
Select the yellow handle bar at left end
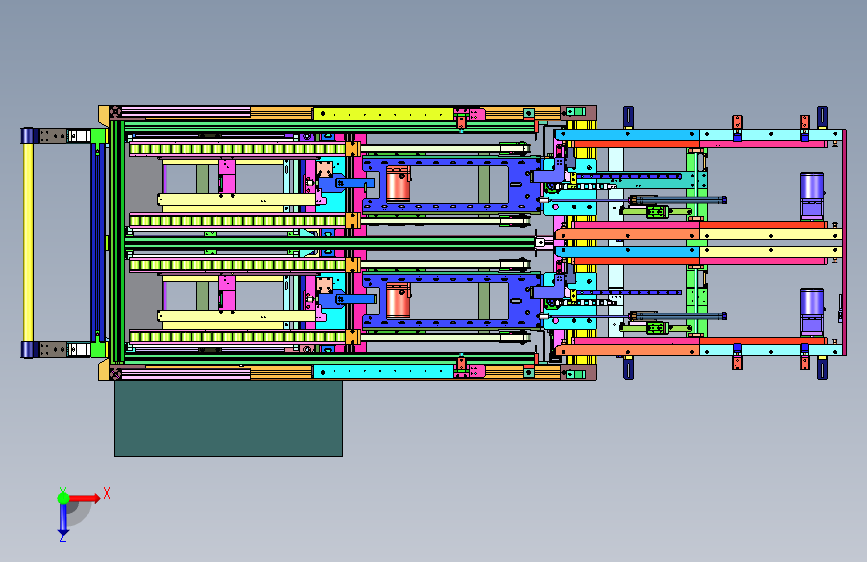tap(28, 242)
